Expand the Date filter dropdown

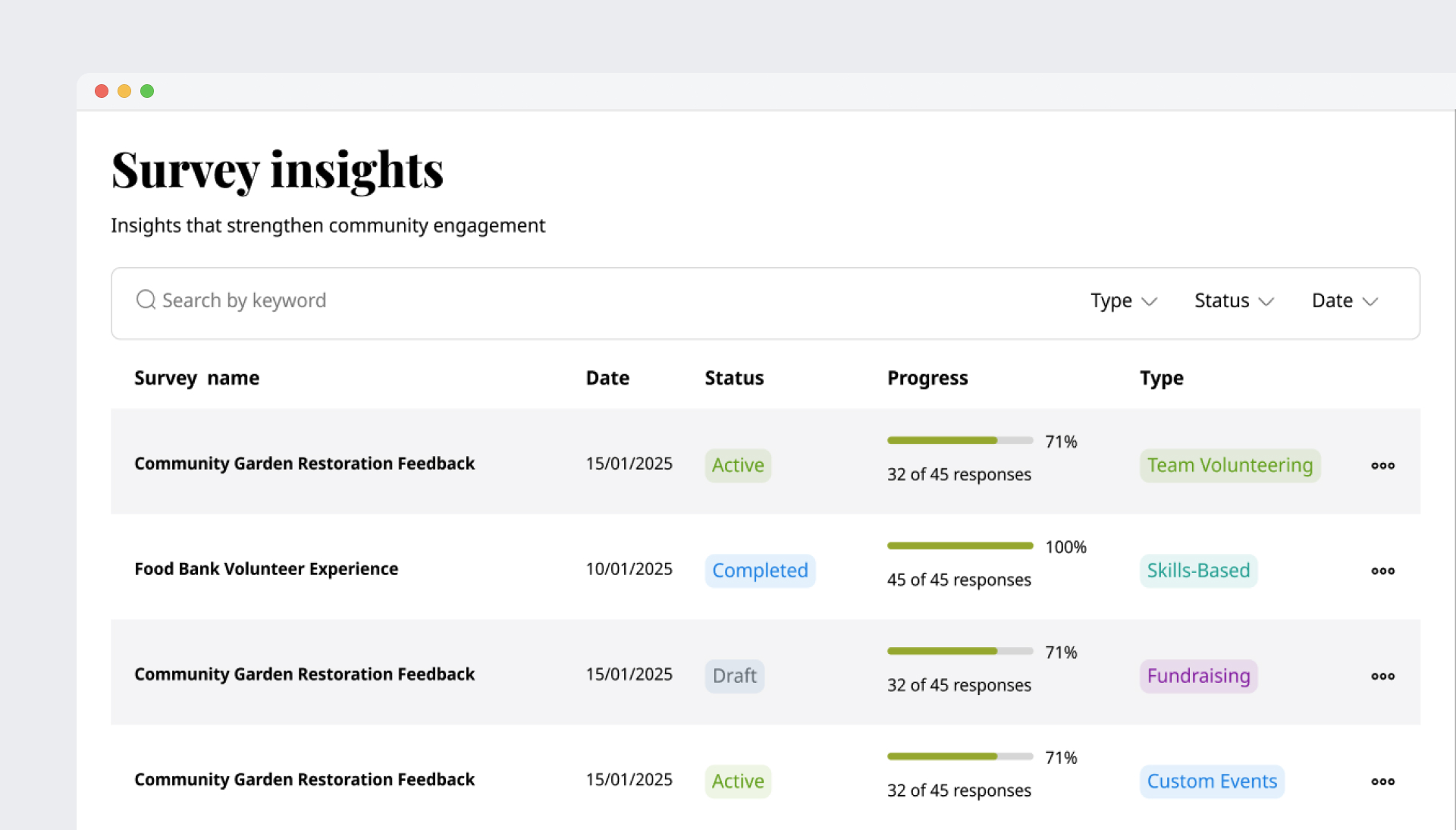[x=1344, y=301]
